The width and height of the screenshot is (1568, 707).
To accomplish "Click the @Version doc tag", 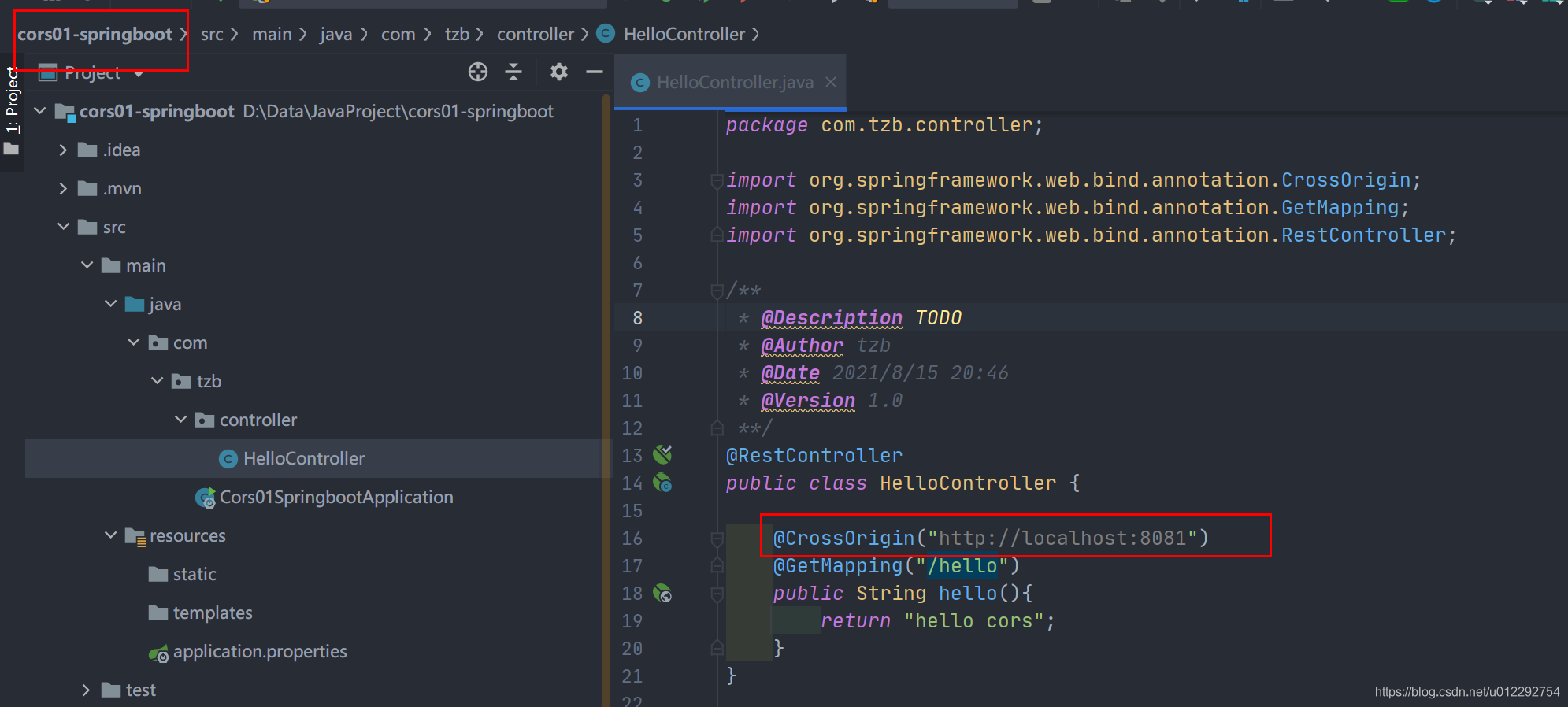I will click(x=808, y=400).
